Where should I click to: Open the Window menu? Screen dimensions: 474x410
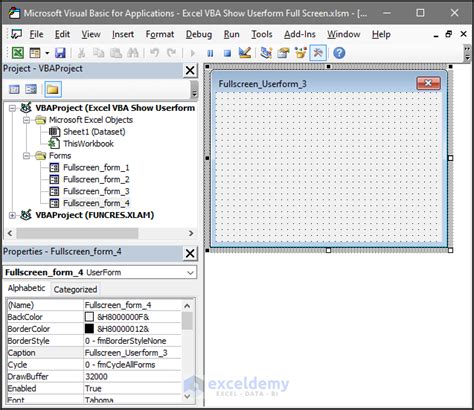[344, 34]
